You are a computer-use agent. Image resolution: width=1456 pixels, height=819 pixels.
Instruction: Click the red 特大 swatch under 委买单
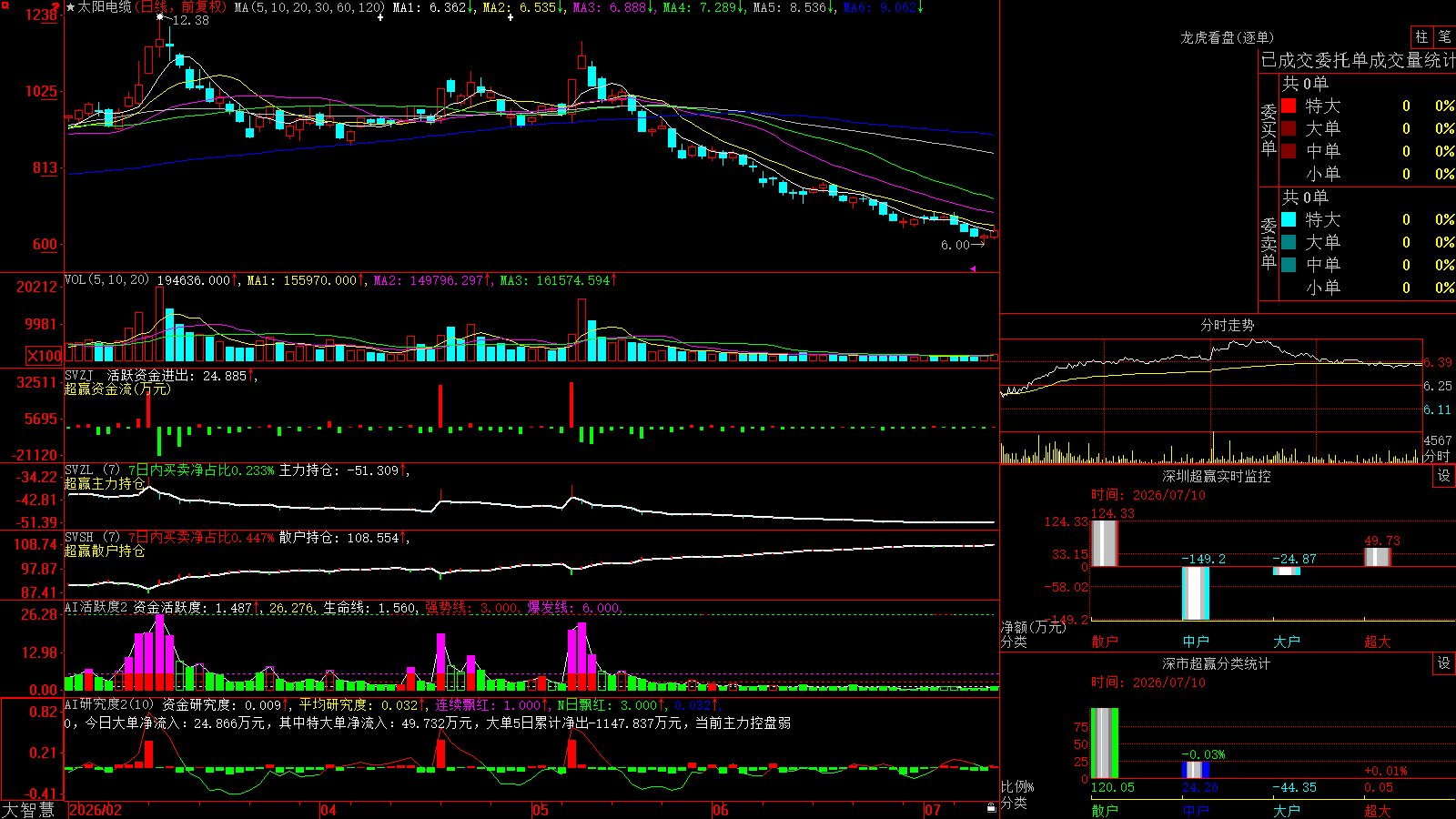[x=1289, y=106]
